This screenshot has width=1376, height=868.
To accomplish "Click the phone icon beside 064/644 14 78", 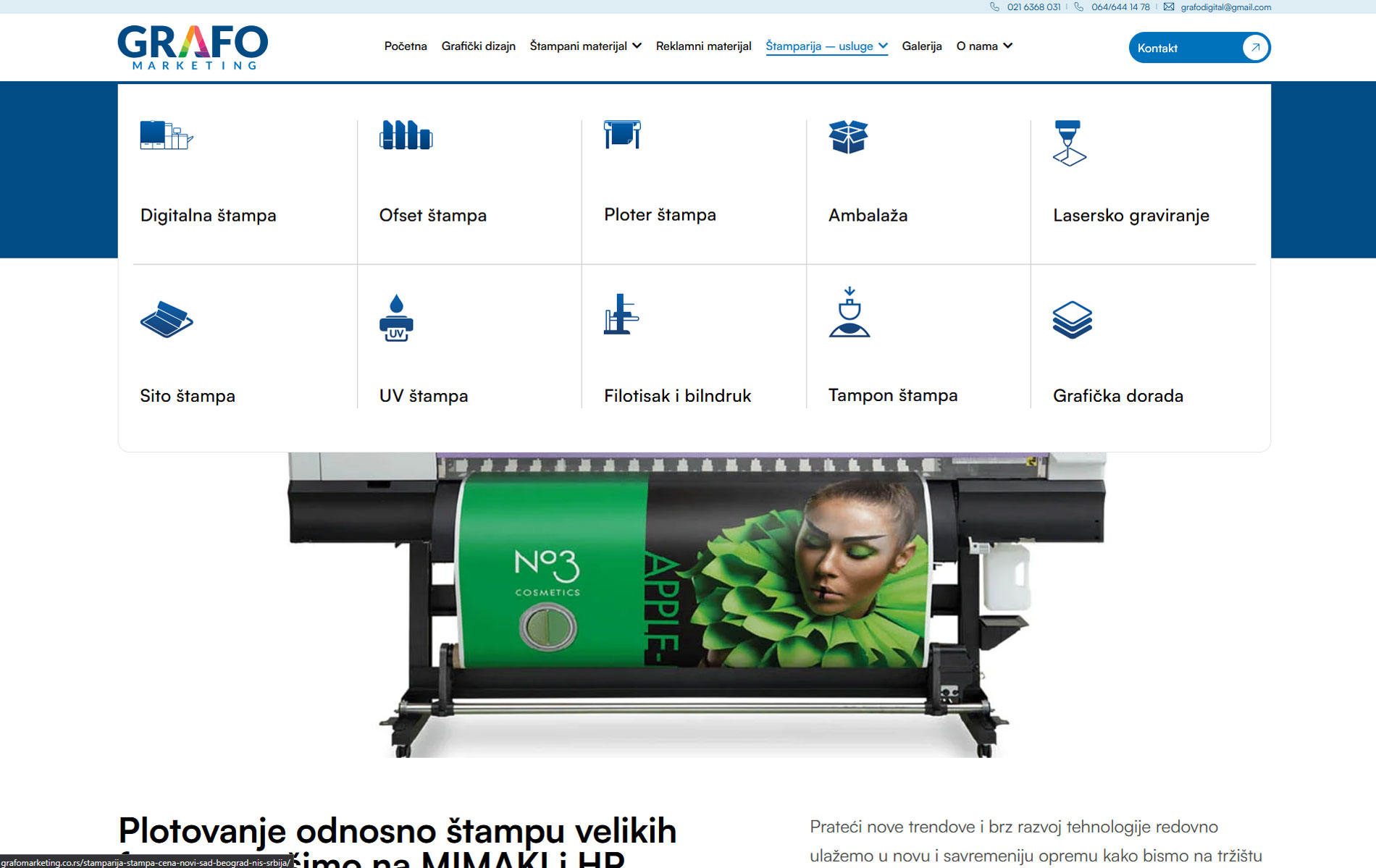I will point(1078,7).
